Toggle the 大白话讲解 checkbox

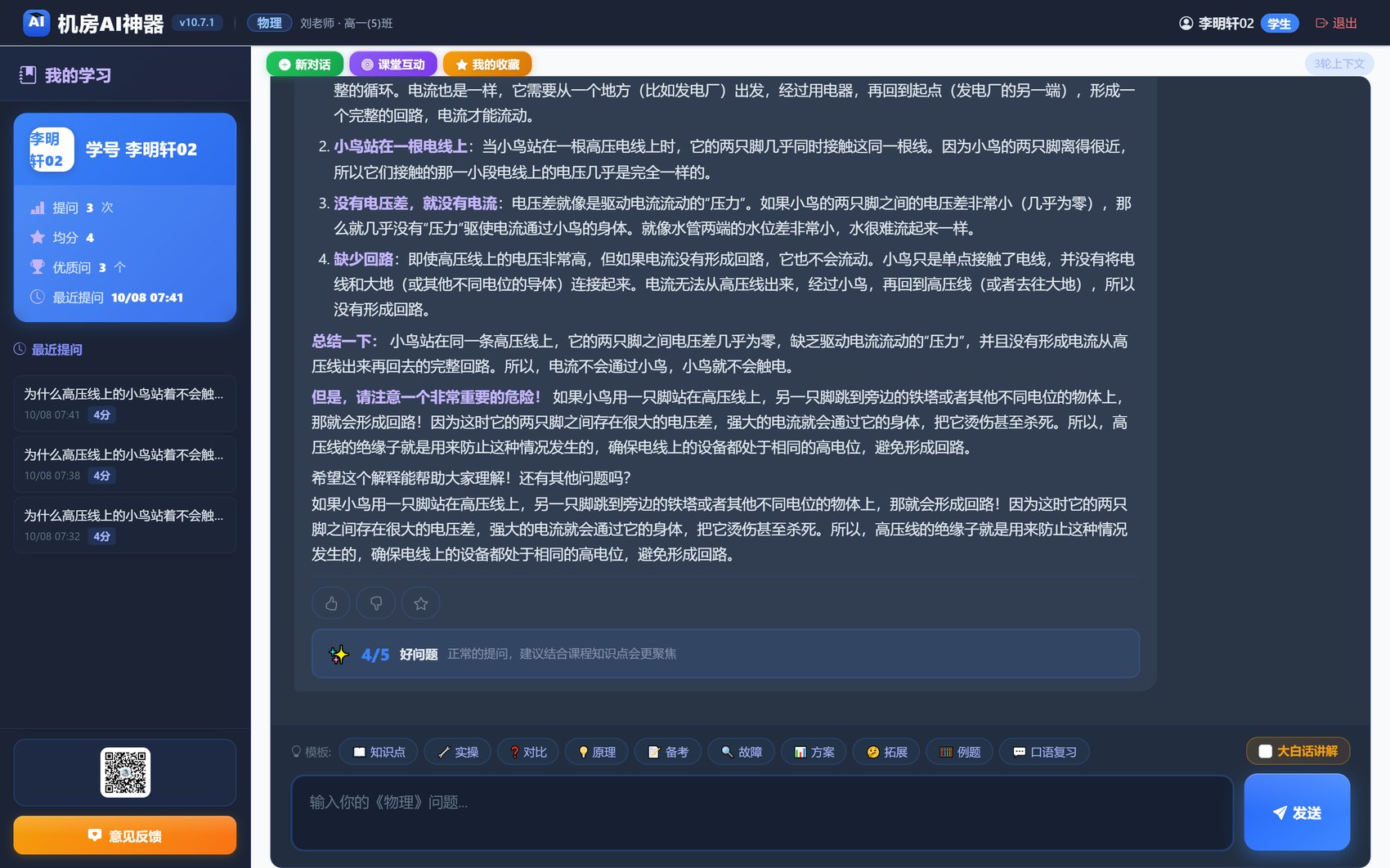click(1265, 751)
